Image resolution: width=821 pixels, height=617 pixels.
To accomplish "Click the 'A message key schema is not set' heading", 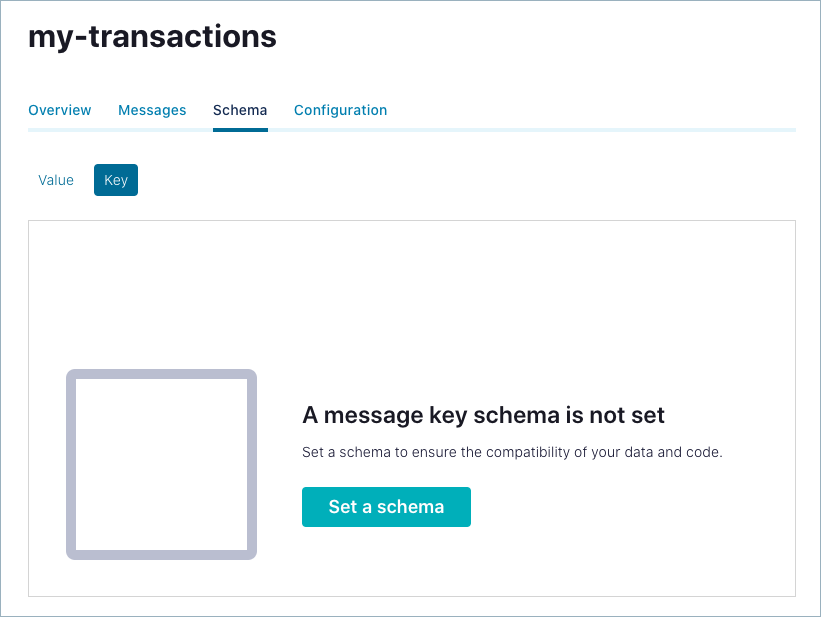I will pos(483,415).
